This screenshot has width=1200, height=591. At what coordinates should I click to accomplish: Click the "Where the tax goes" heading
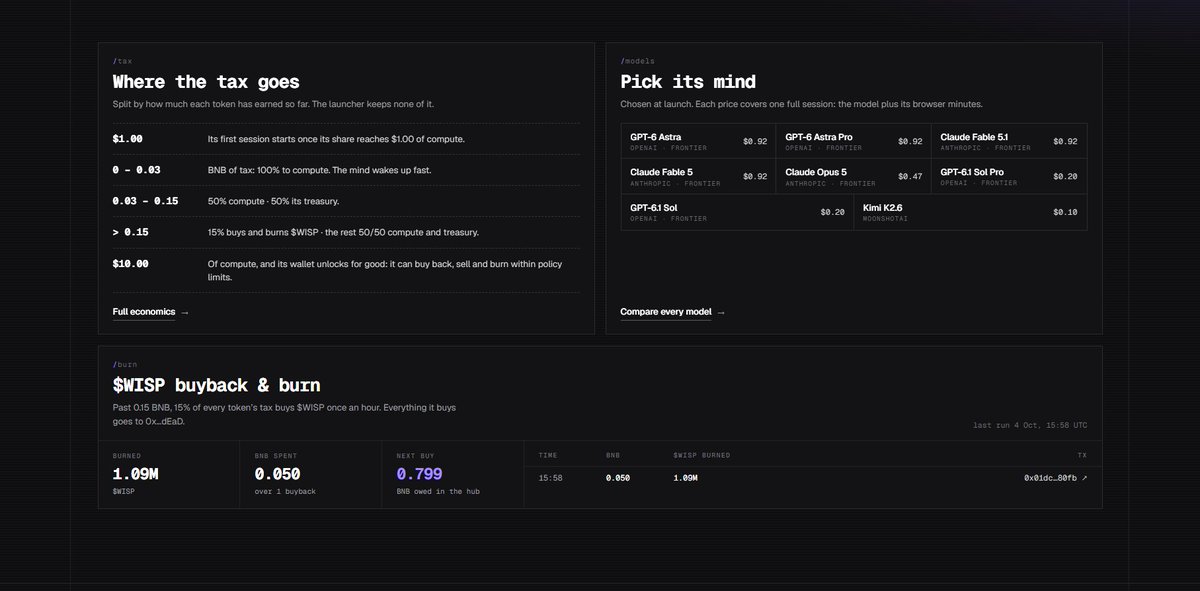coord(206,82)
